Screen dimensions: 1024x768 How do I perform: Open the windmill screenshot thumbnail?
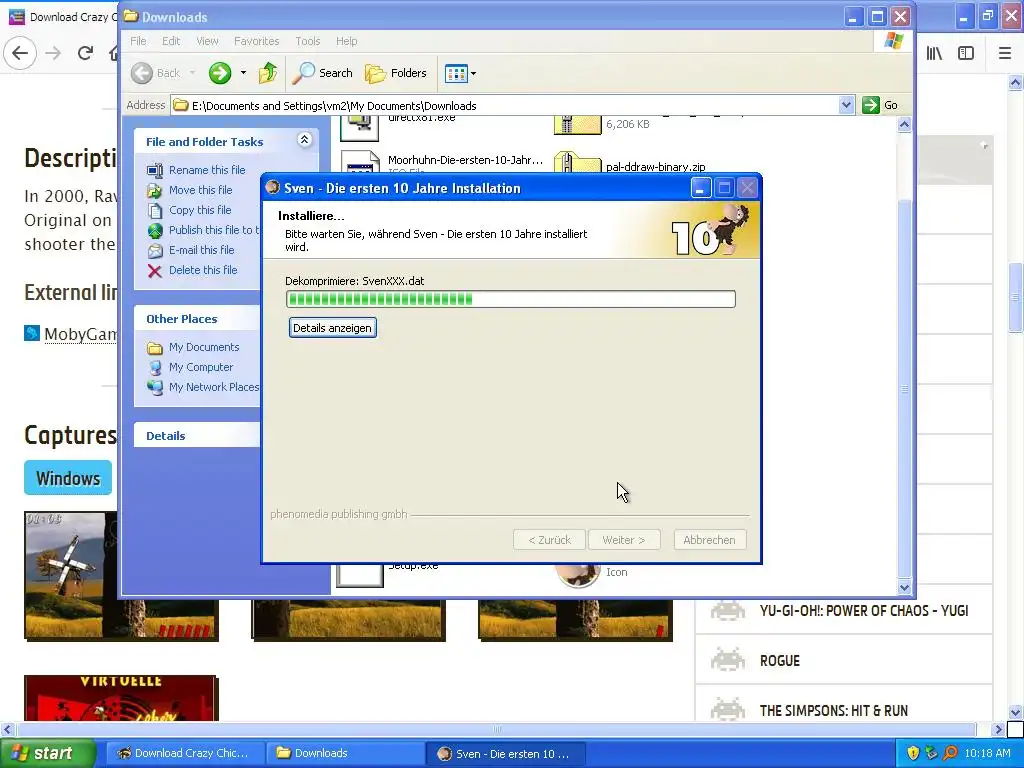point(71,575)
